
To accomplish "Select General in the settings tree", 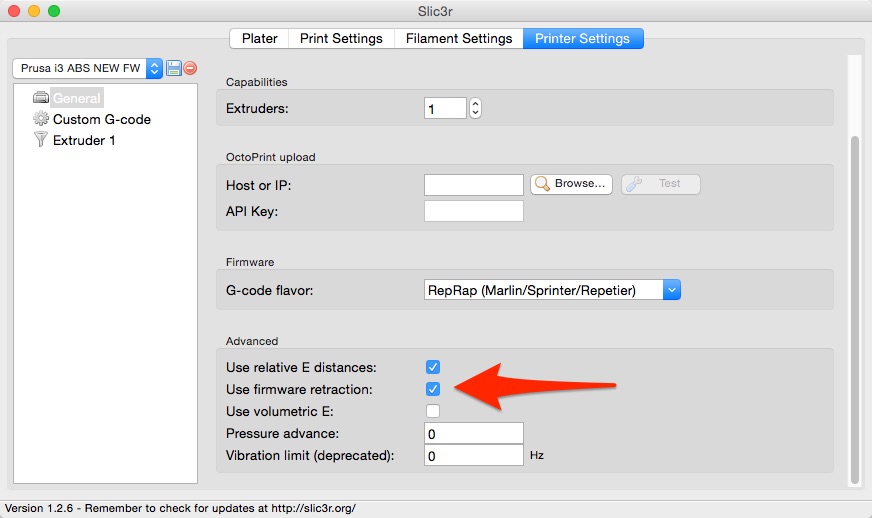I will pyautogui.click(x=77, y=98).
